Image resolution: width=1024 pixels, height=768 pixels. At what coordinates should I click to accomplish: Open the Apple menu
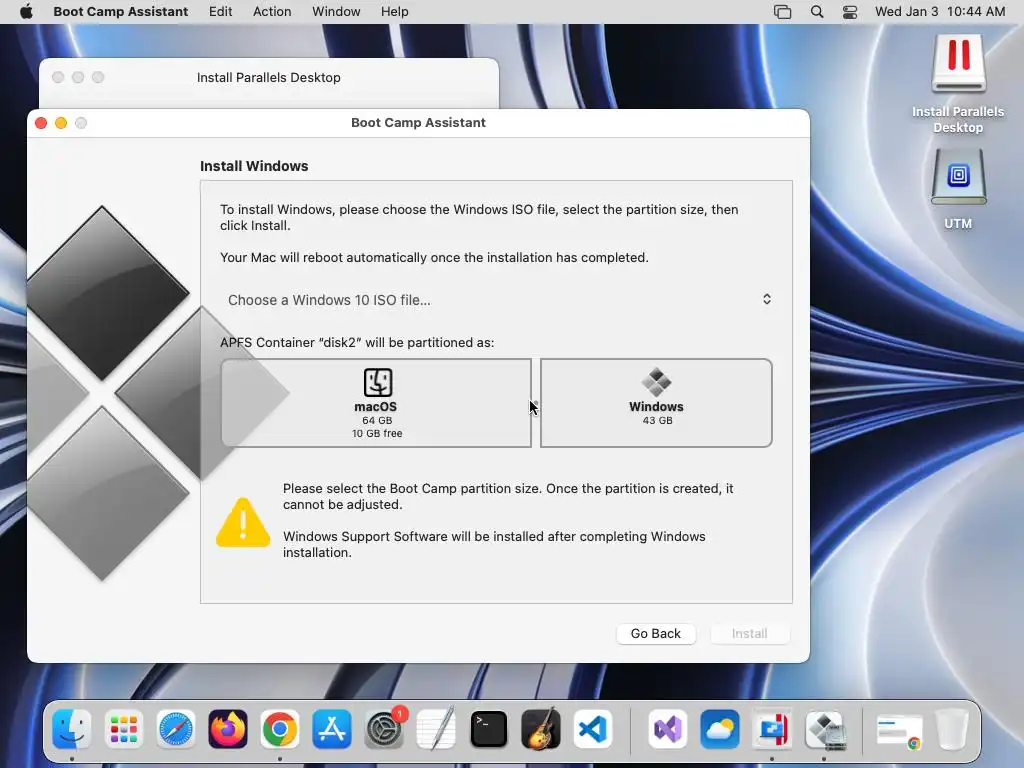coord(26,12)
